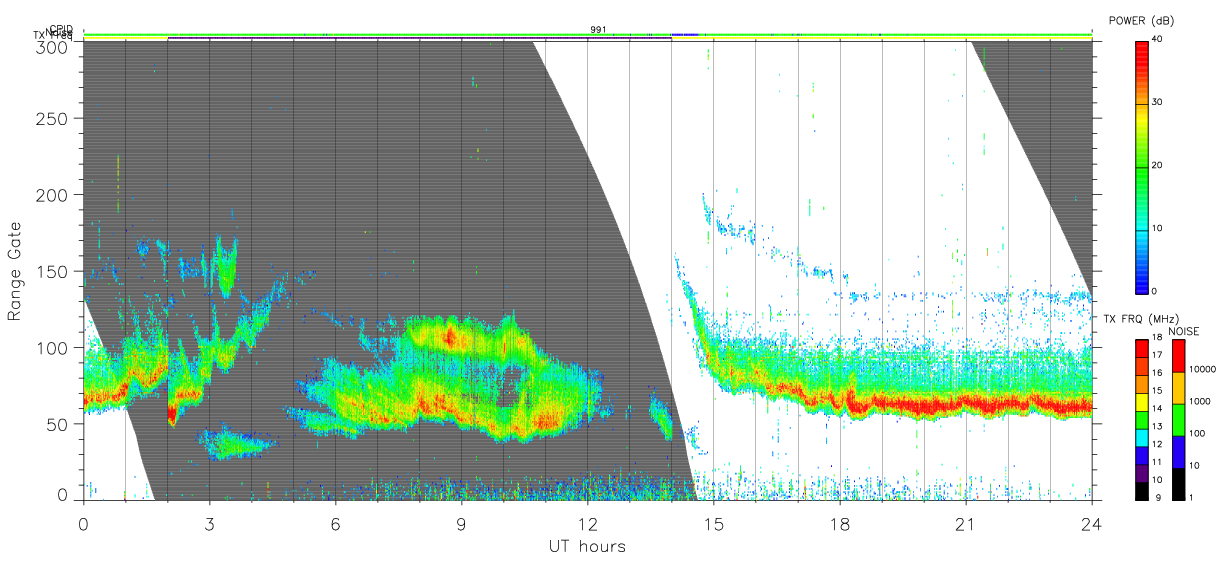Click the 0 label on POWER color bar
The image size is (1228, 567).
(1156, 290)
